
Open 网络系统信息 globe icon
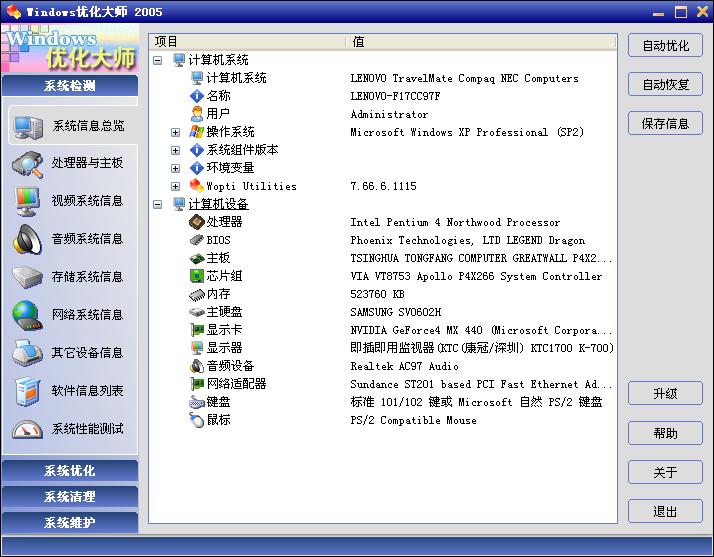(28, 315)
